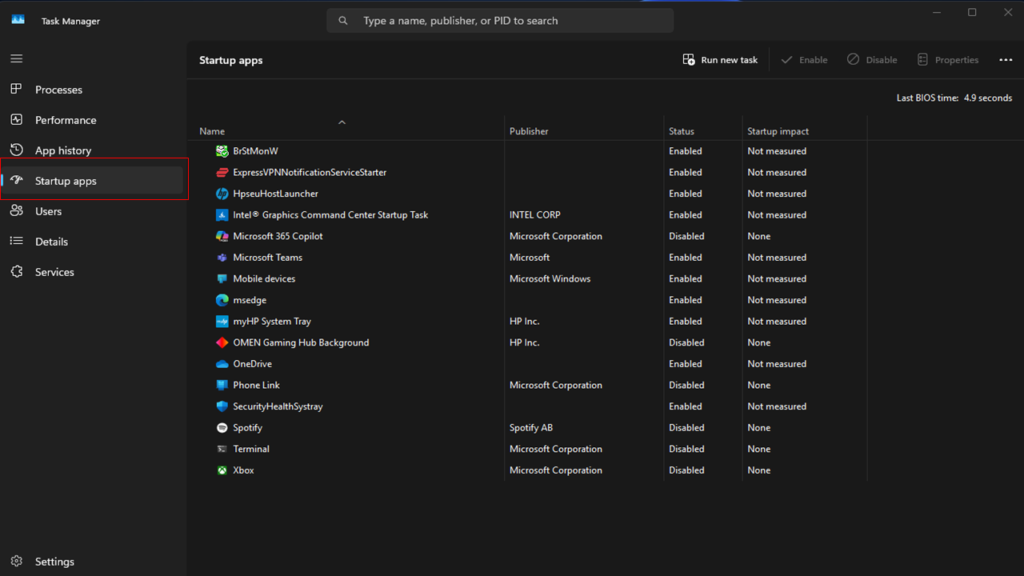Open the Processes tab
The width and height of the screenshot is (1024, 576).
pos(93,89)
